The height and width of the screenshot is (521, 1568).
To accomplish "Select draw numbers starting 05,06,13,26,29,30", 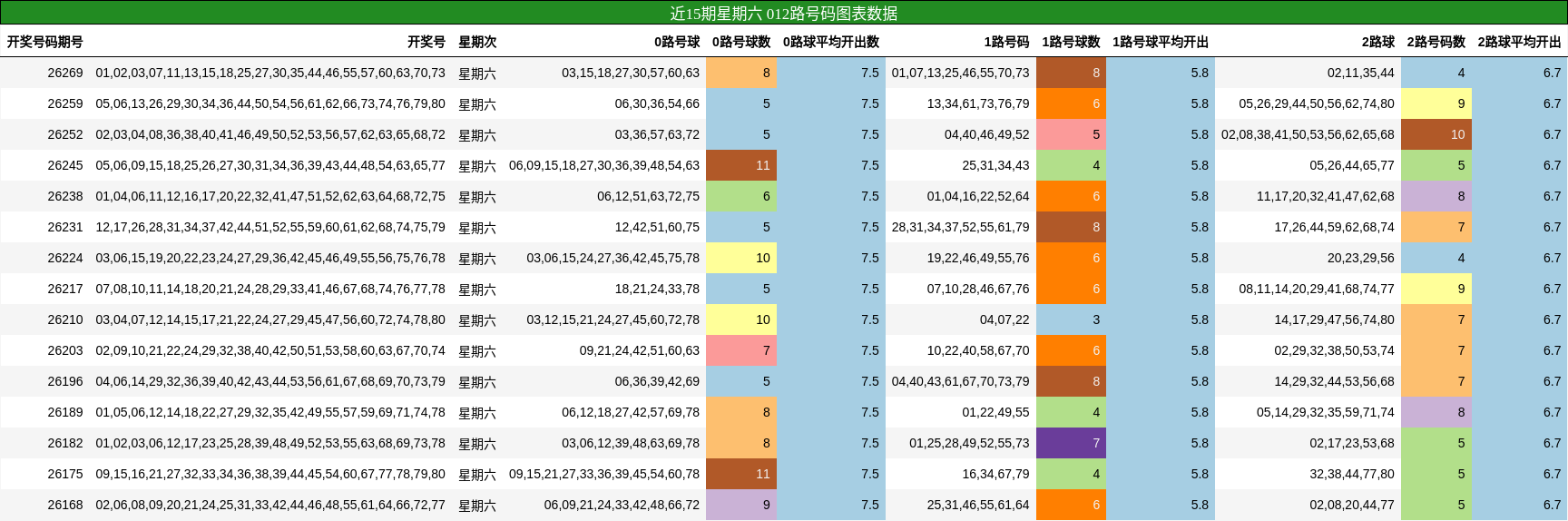I will [270, 103].
